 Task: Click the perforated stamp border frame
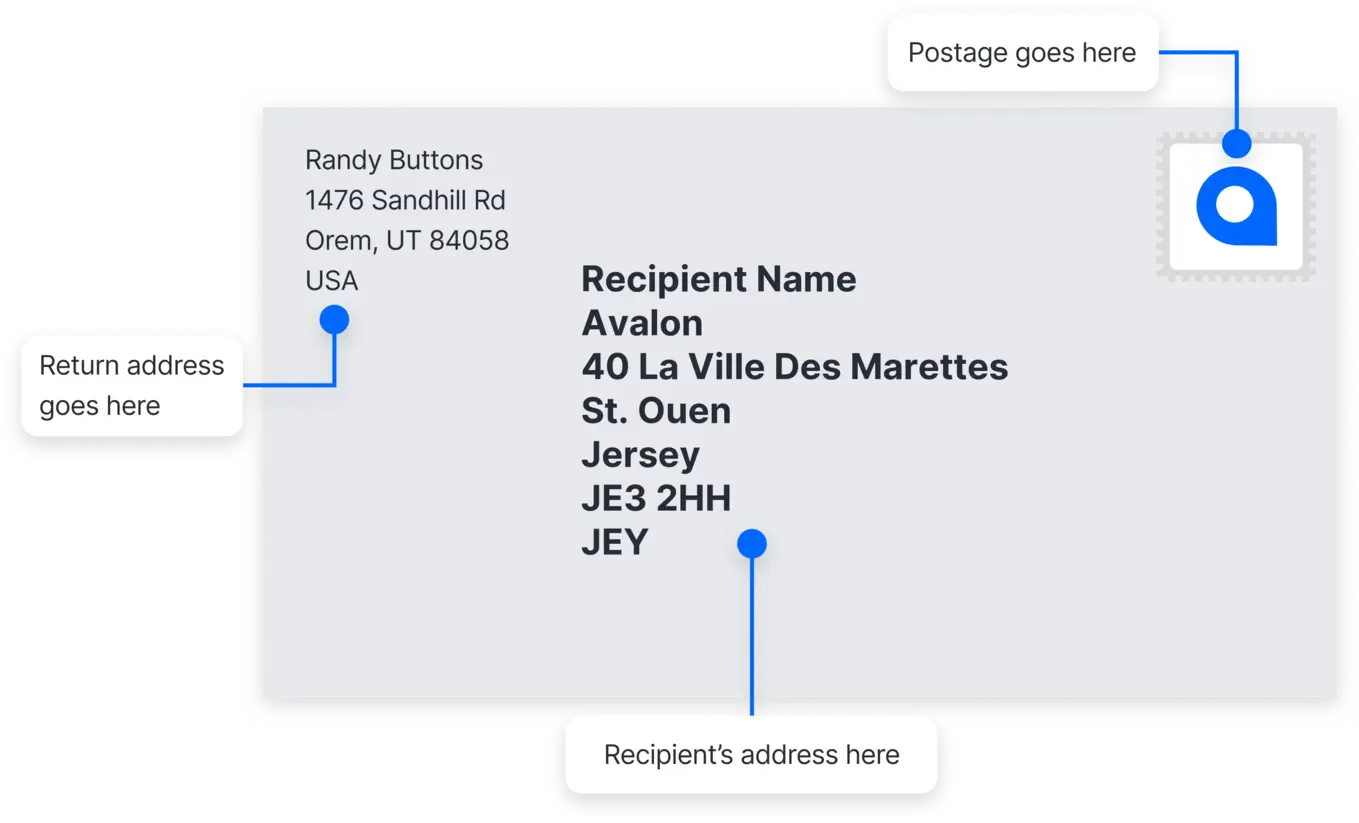[1236, 207]
